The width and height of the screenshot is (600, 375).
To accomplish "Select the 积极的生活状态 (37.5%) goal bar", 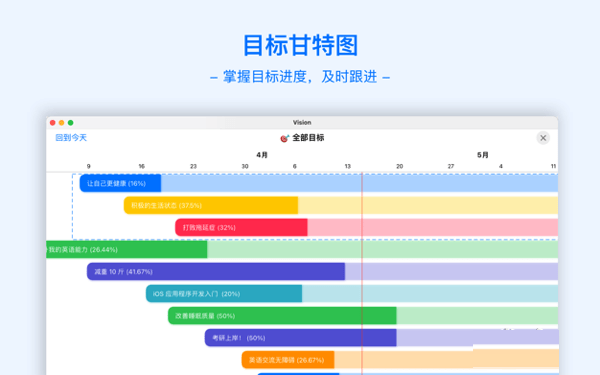I will [211, 205].
